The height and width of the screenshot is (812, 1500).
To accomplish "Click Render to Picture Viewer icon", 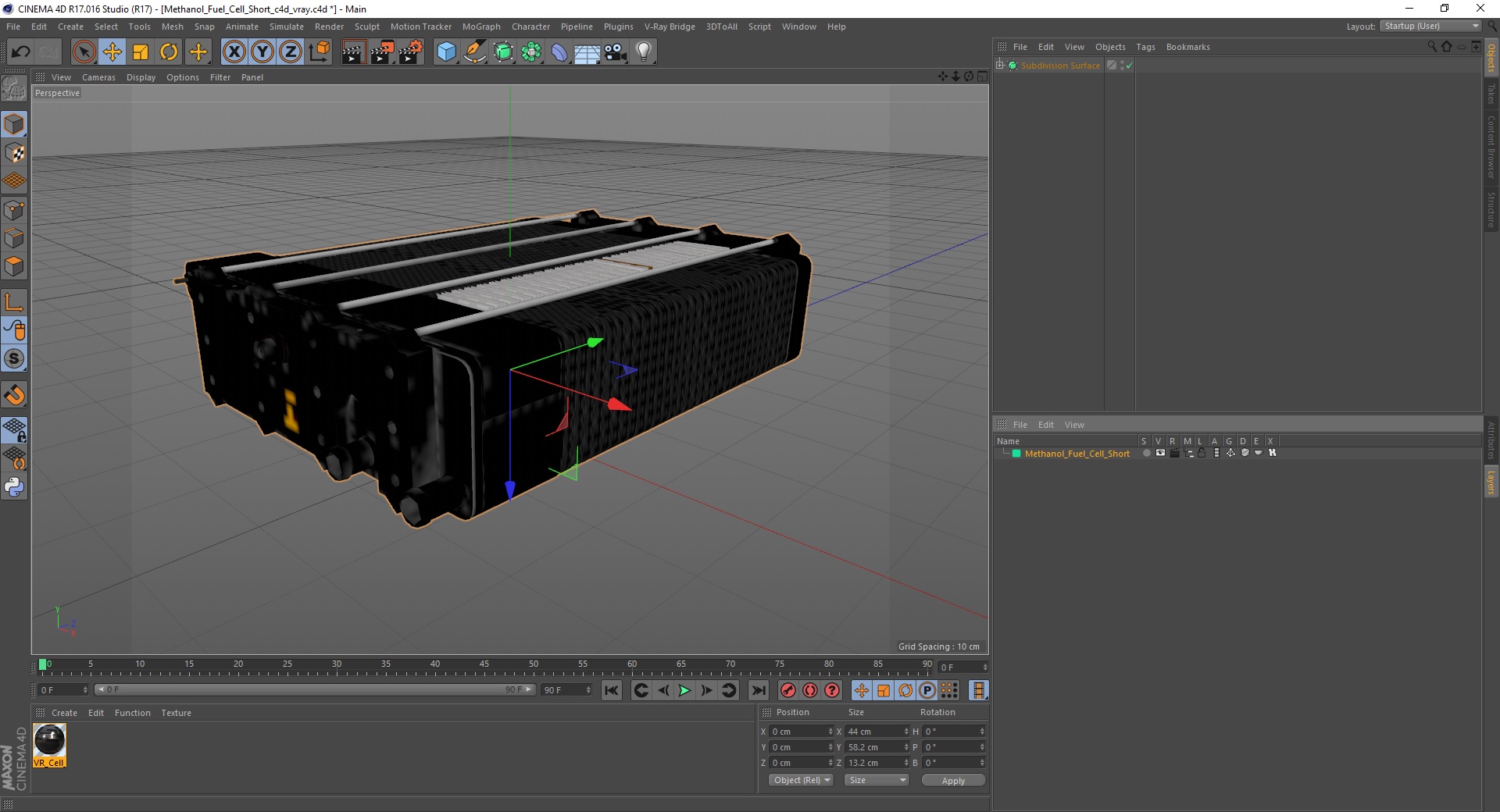I will (x=382, y=52).
